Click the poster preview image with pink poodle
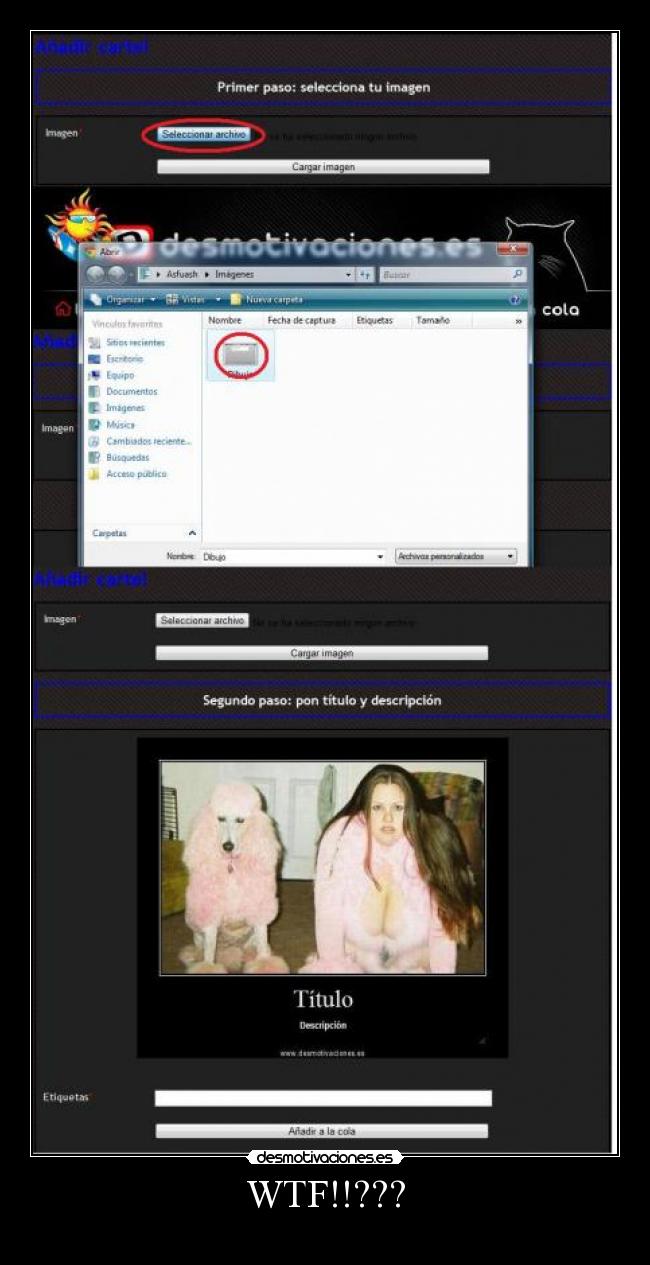Screen dimensions: 650x1265 tap(322, 867)
